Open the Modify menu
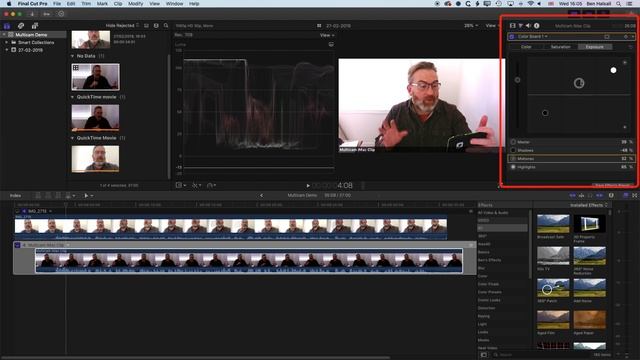This screenshot has height=360, width=640. (x=136, y=4)
